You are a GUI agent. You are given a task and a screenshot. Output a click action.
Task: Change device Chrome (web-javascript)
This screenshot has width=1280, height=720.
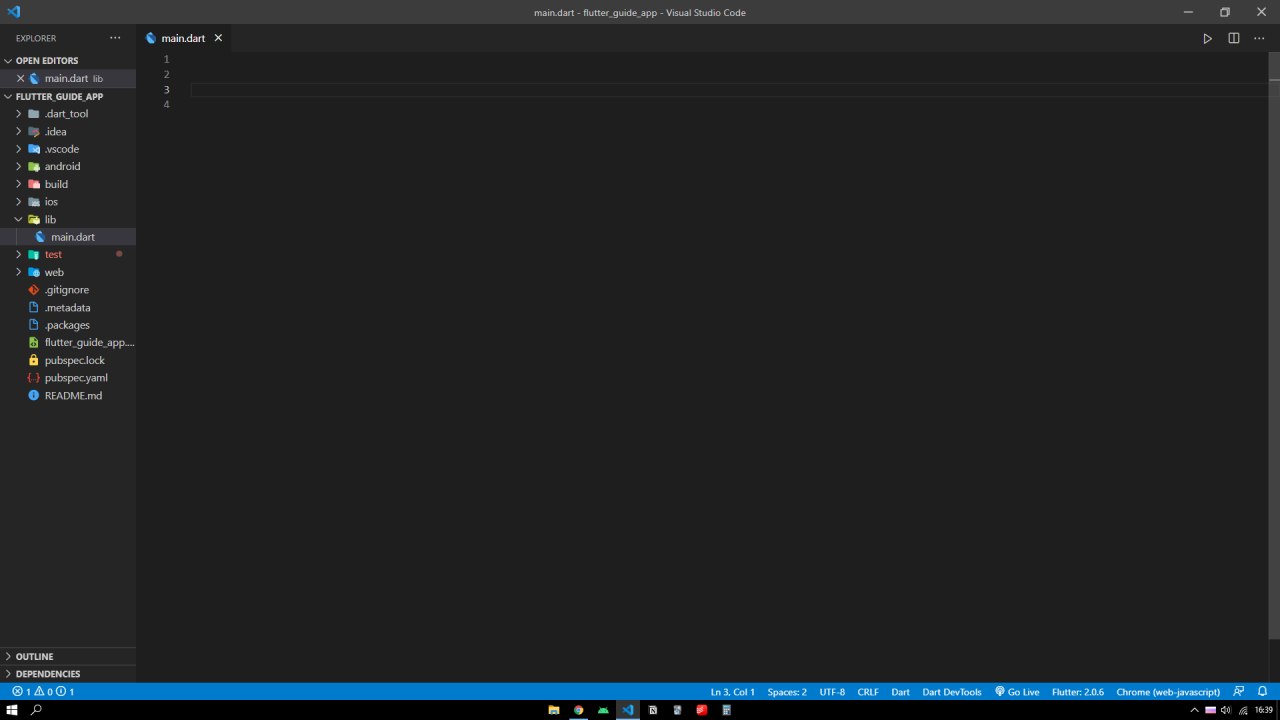pos(1168,692)
